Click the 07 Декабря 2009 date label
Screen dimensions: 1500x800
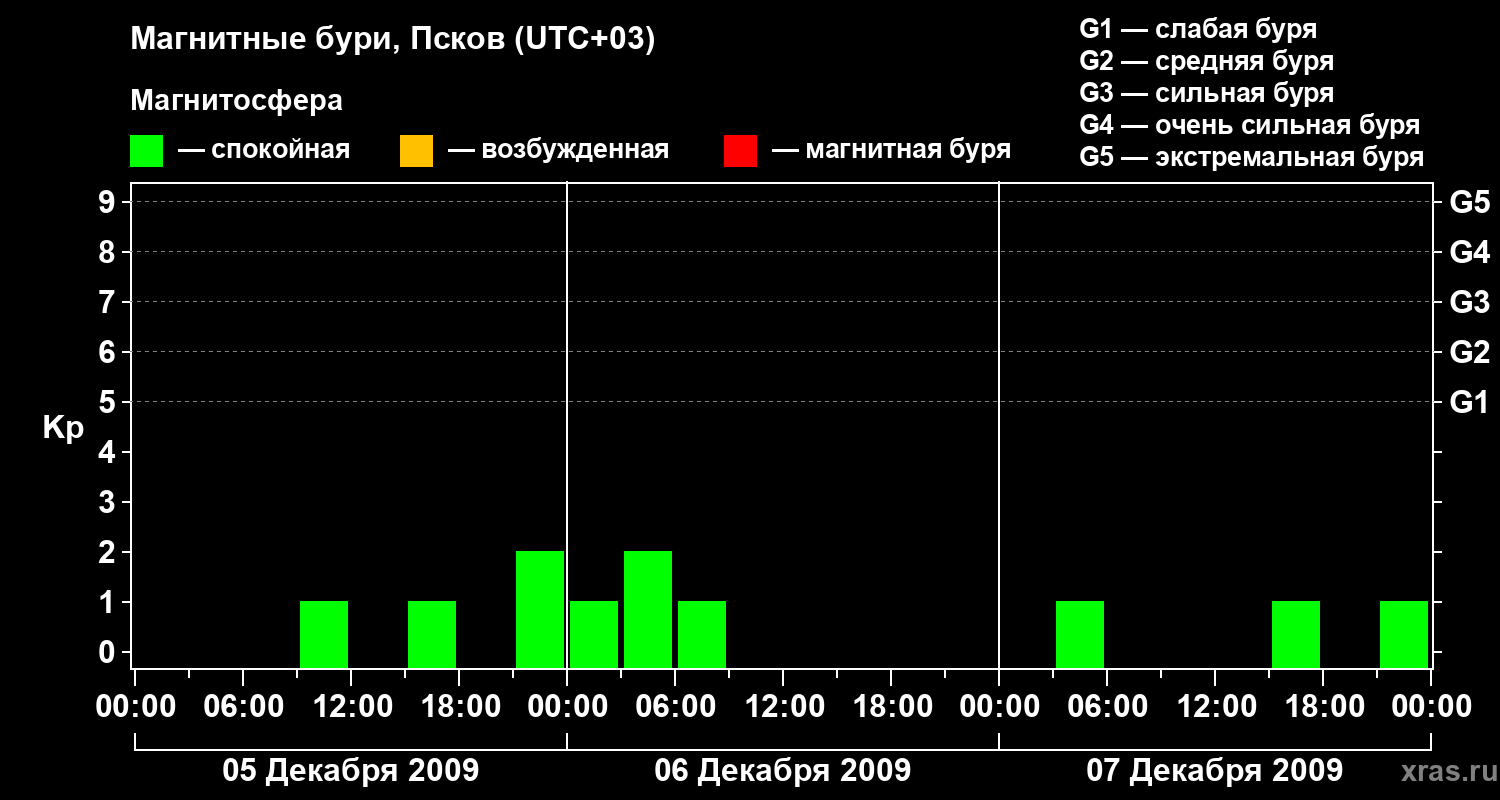click(x=1215, y=771)
